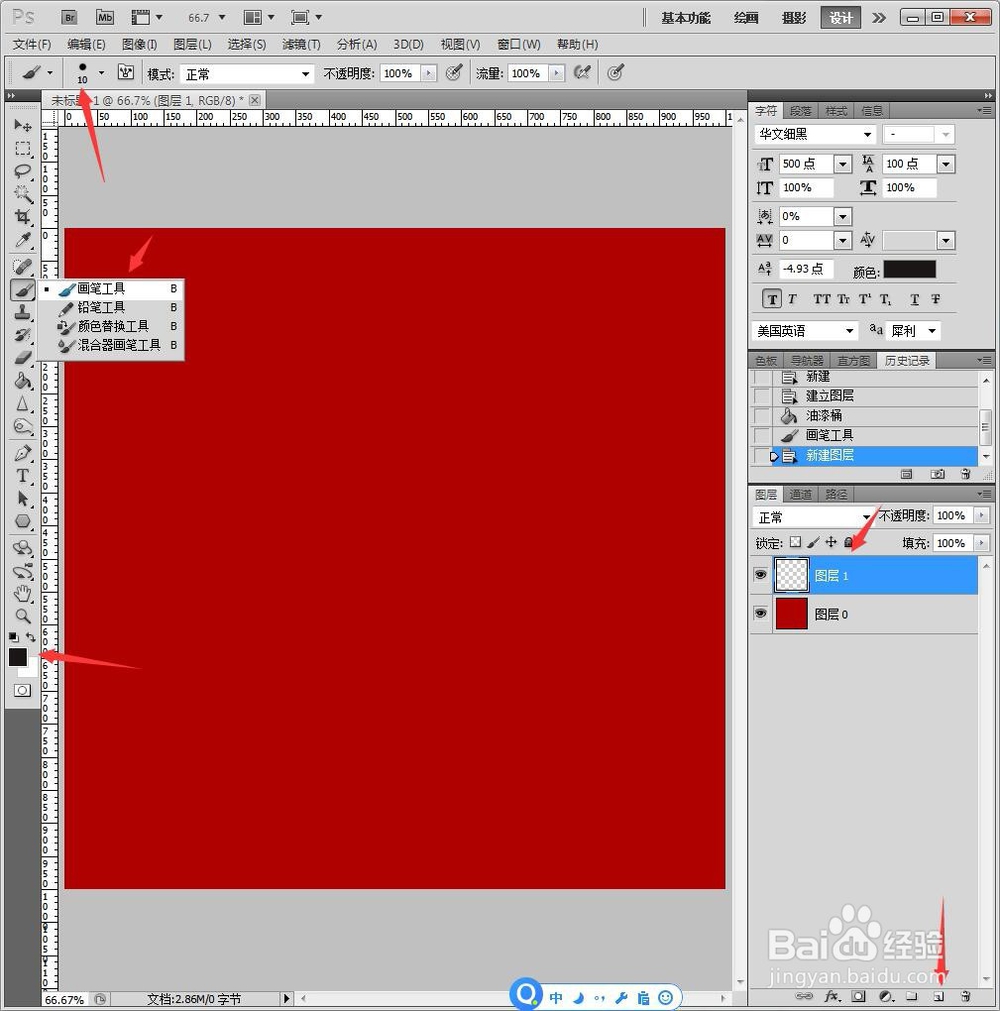Hide 图层 1 with its eye icon
This screenshot has height=1011, width=1000.
[x=761, y=574]
